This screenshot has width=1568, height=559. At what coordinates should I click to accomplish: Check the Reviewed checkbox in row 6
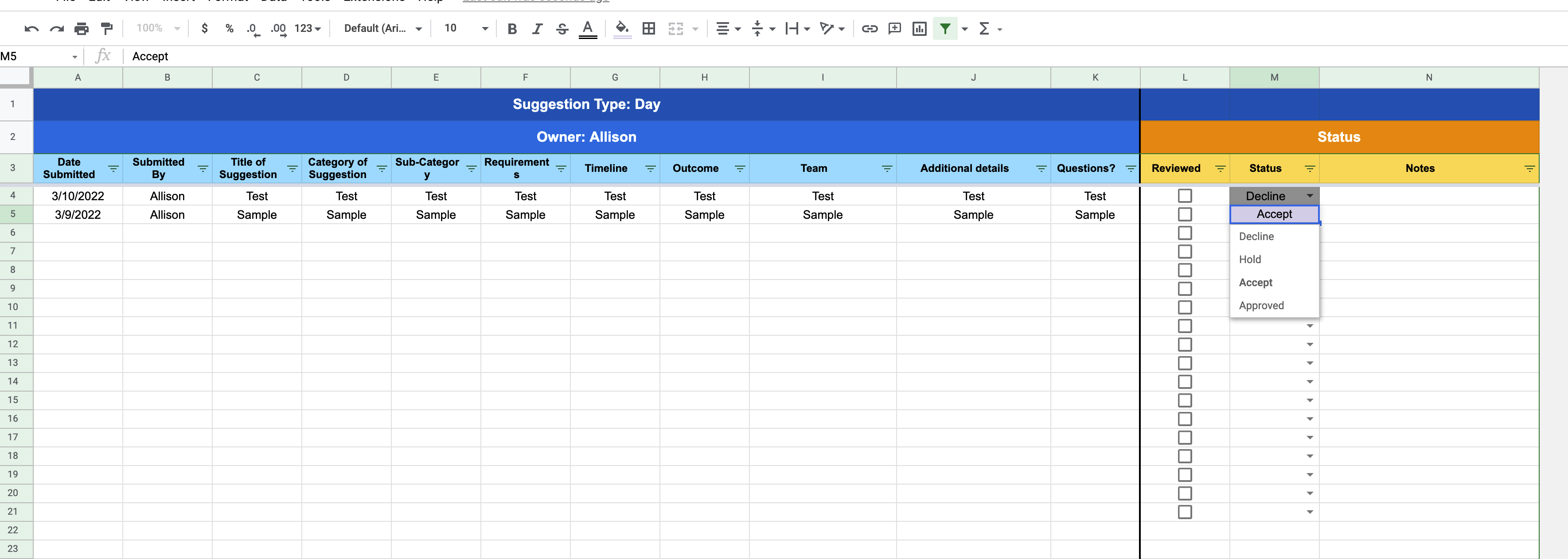(1185, 233)
